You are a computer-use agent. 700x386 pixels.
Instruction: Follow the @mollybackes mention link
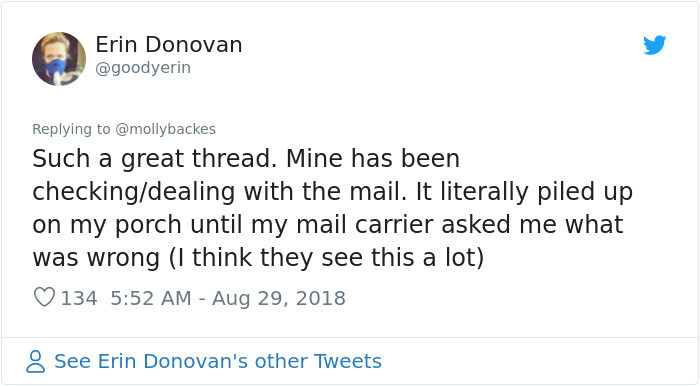pyautogui.click(x=165, y=129)
